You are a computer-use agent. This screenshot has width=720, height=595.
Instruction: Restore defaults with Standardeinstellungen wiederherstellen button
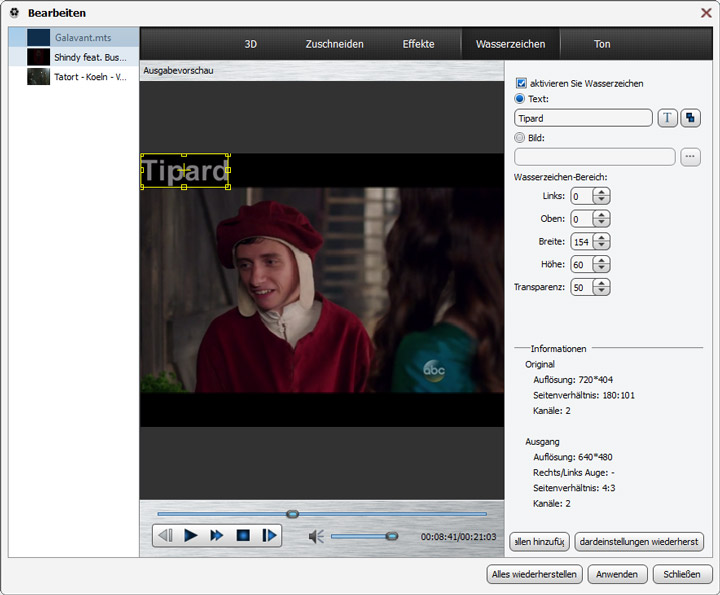pos(639,542)
